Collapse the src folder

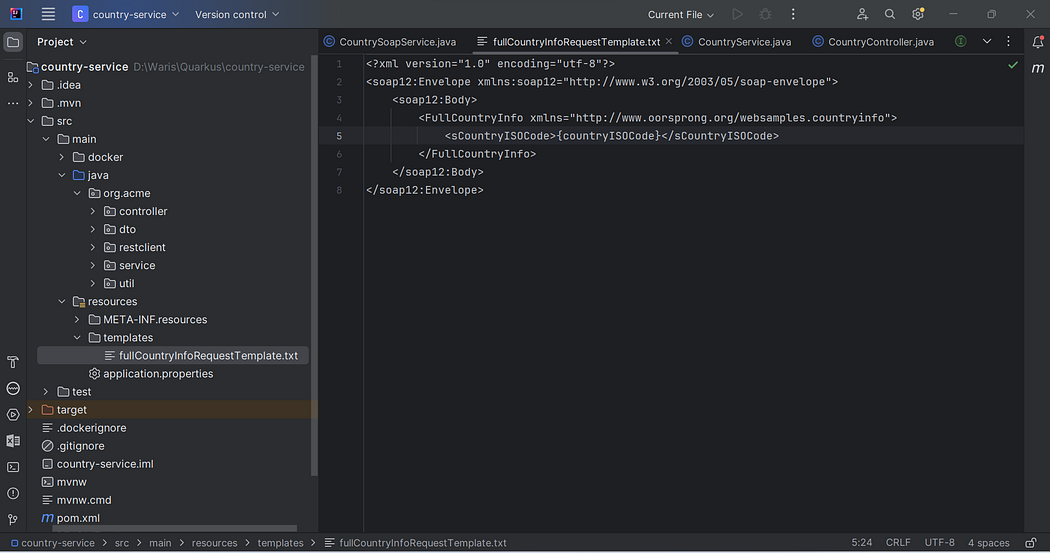pyautogui.click(x=30, y=121)
